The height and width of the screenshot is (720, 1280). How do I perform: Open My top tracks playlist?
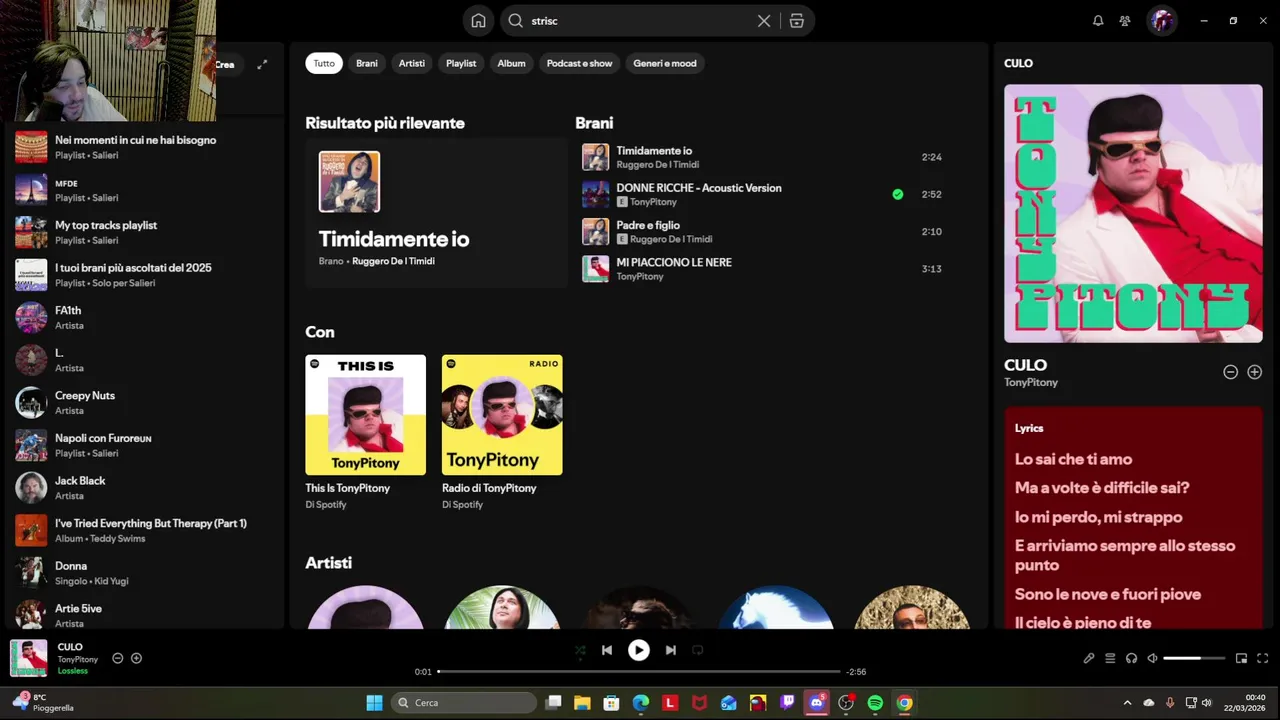145,232
